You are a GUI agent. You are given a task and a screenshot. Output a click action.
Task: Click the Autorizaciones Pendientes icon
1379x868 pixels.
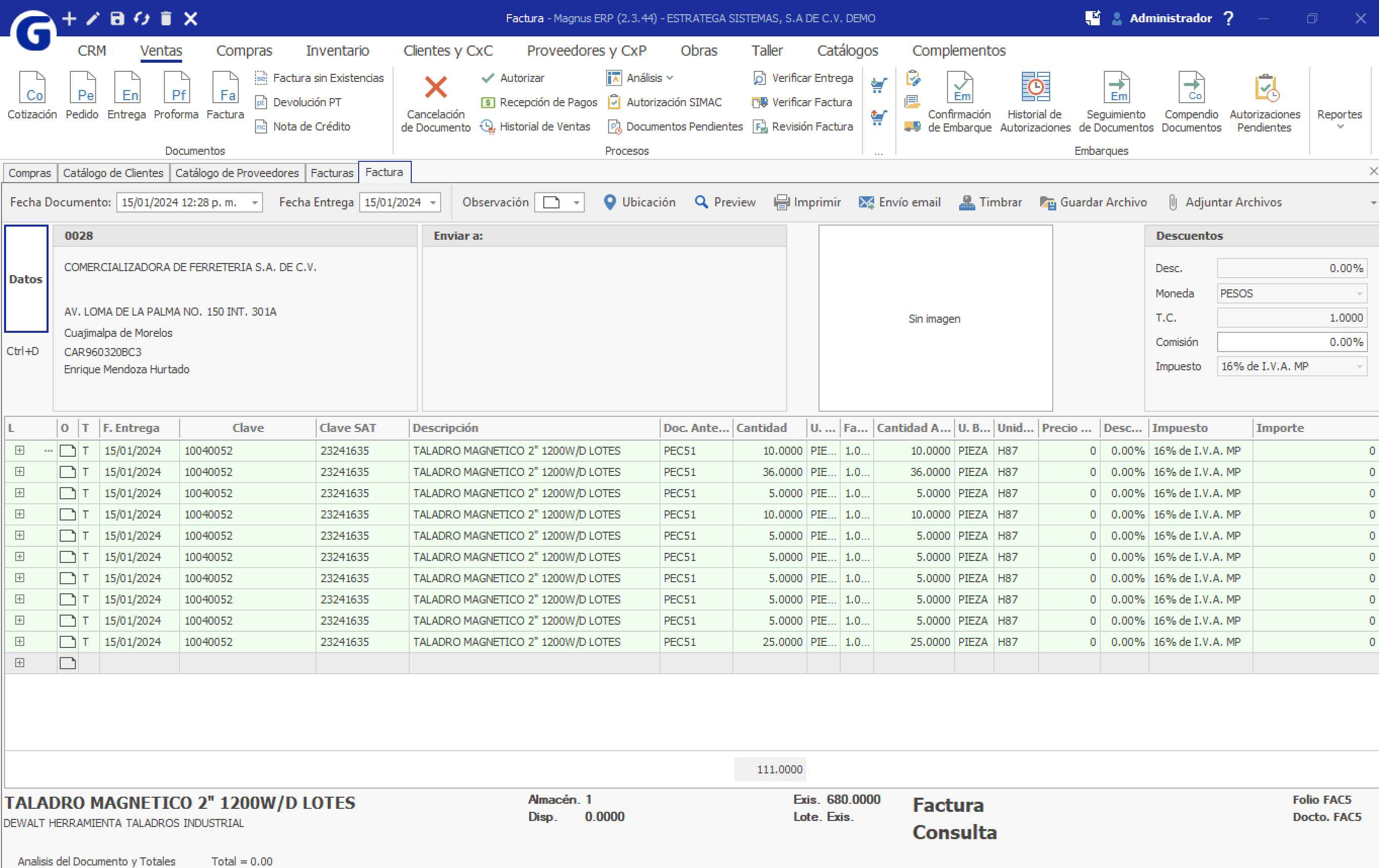pyautogui.click(x=1265, y=88)
